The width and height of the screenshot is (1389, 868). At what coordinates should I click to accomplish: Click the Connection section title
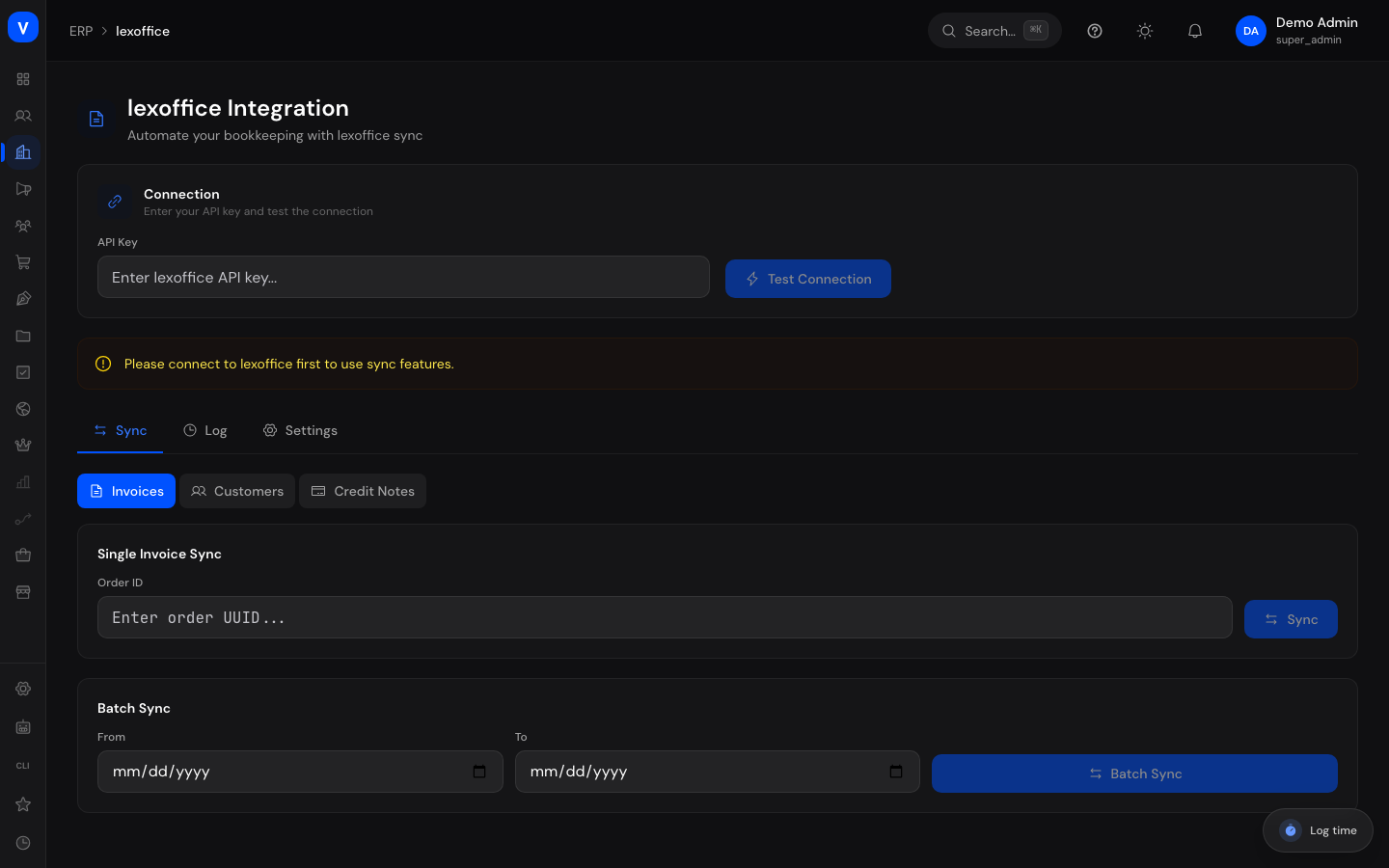click(181, 194)
